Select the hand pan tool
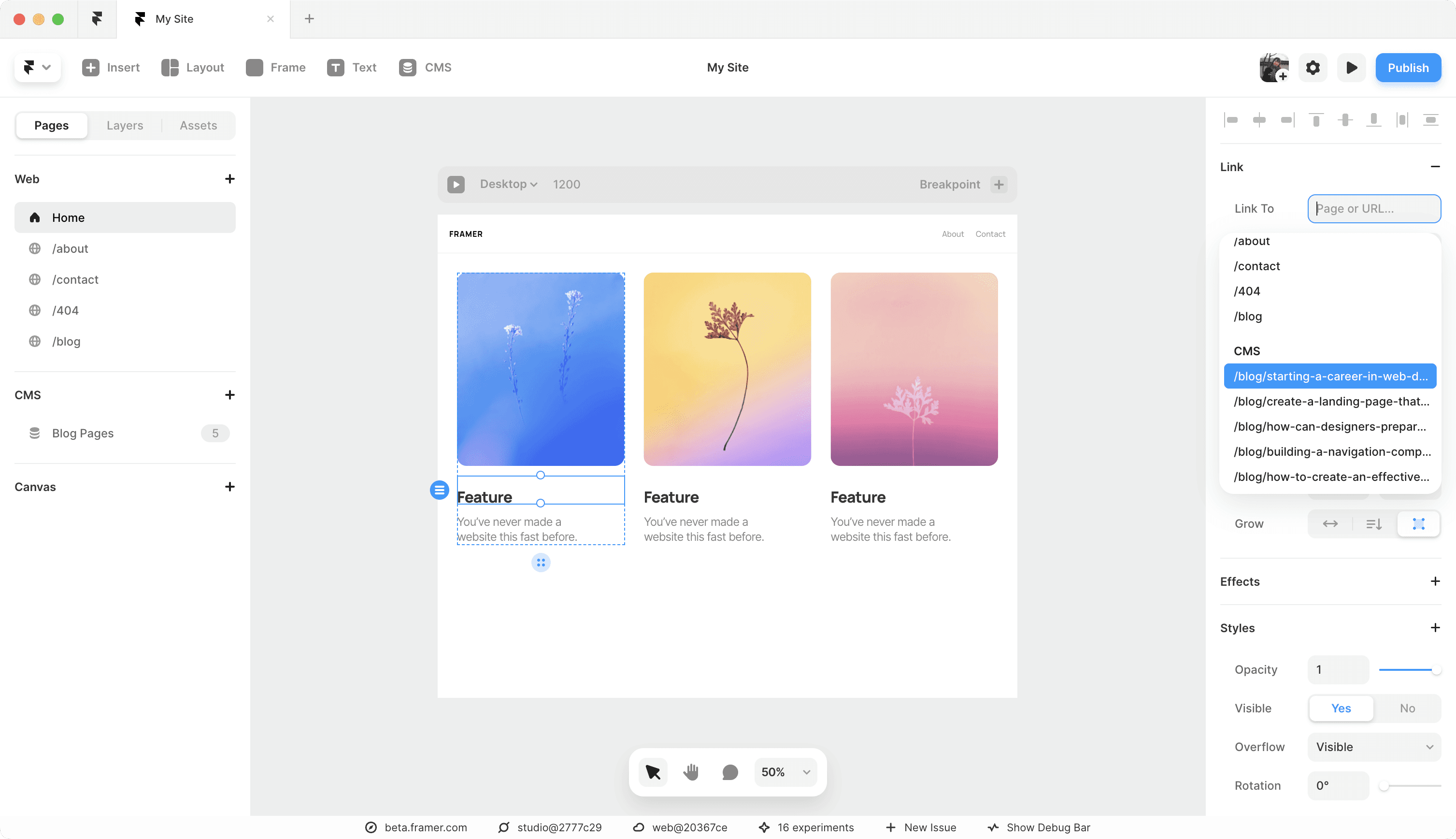The image size is (1456, 839). pos(691,772)
